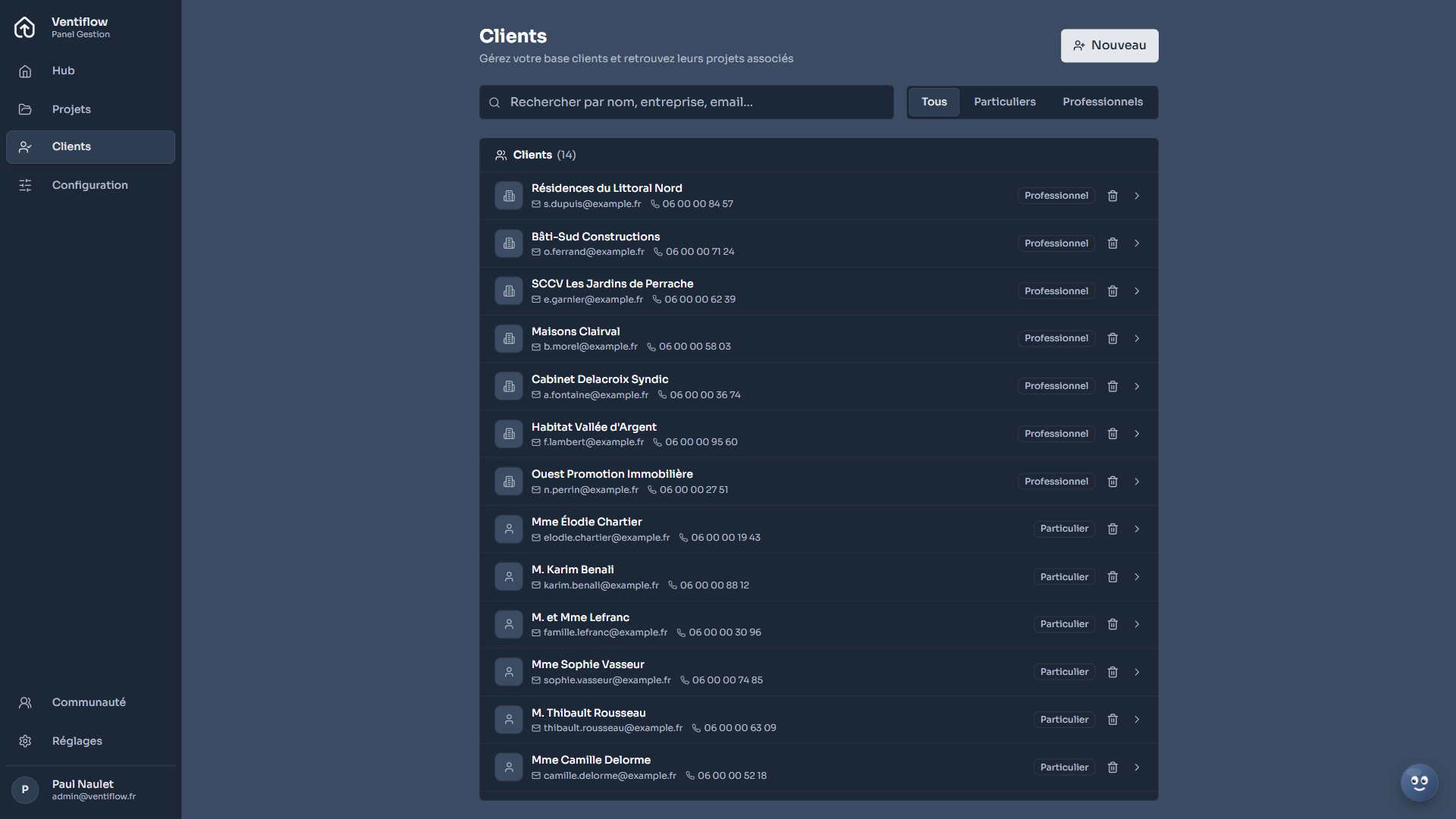Click Professionnel badge on Habitat Vallée d'Argent
1456x819 pixels.
pos(1056,434)
